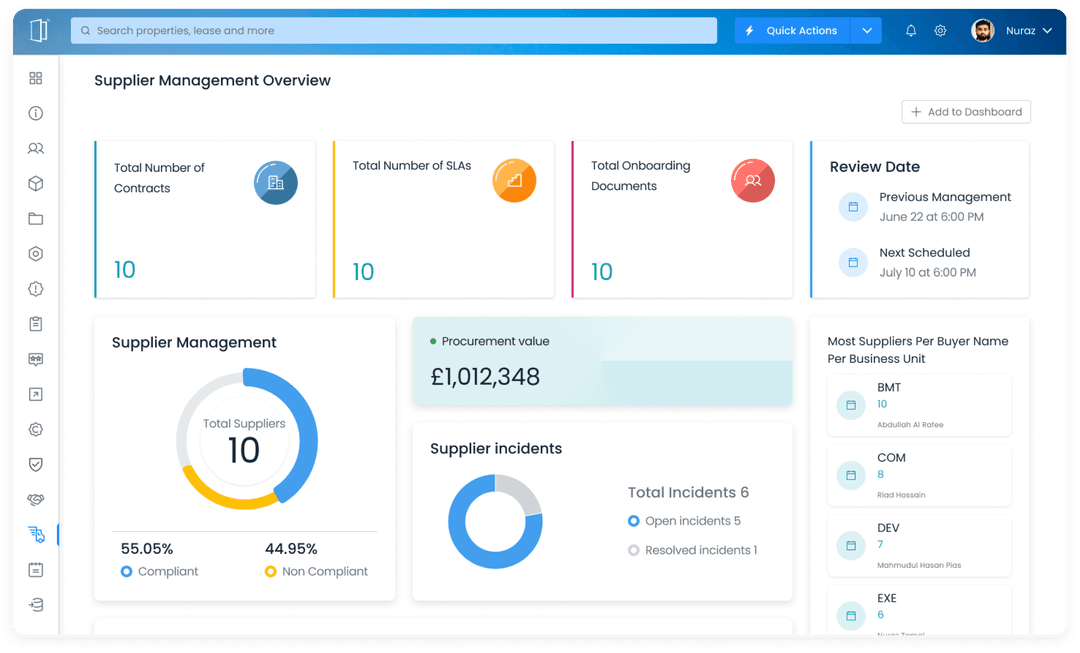Image resolution: width=1080 pixels, height=653 pixels.
Task: Expand the Quick Actions dropdown arrow
Action: [867, 30]
